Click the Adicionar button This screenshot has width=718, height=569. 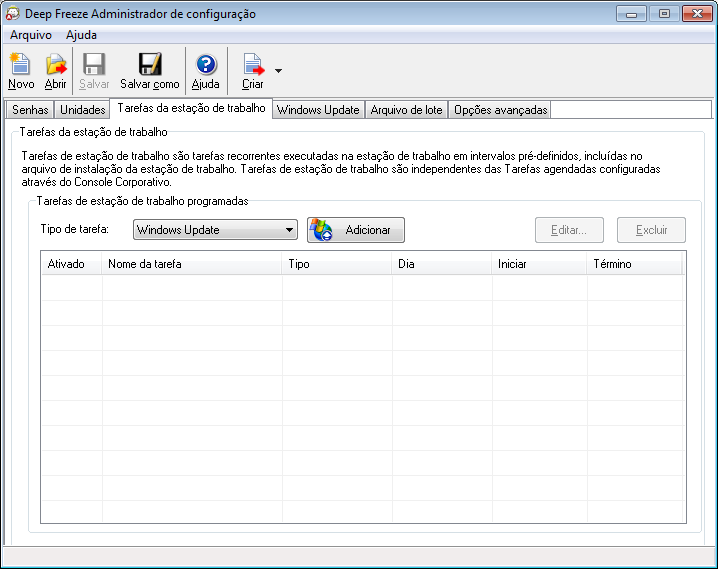(x=356, y=230)
